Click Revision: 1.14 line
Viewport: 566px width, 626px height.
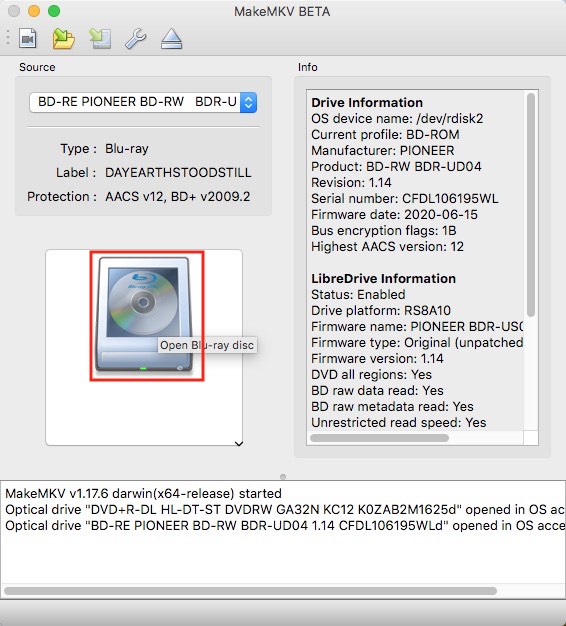point(351,182)
